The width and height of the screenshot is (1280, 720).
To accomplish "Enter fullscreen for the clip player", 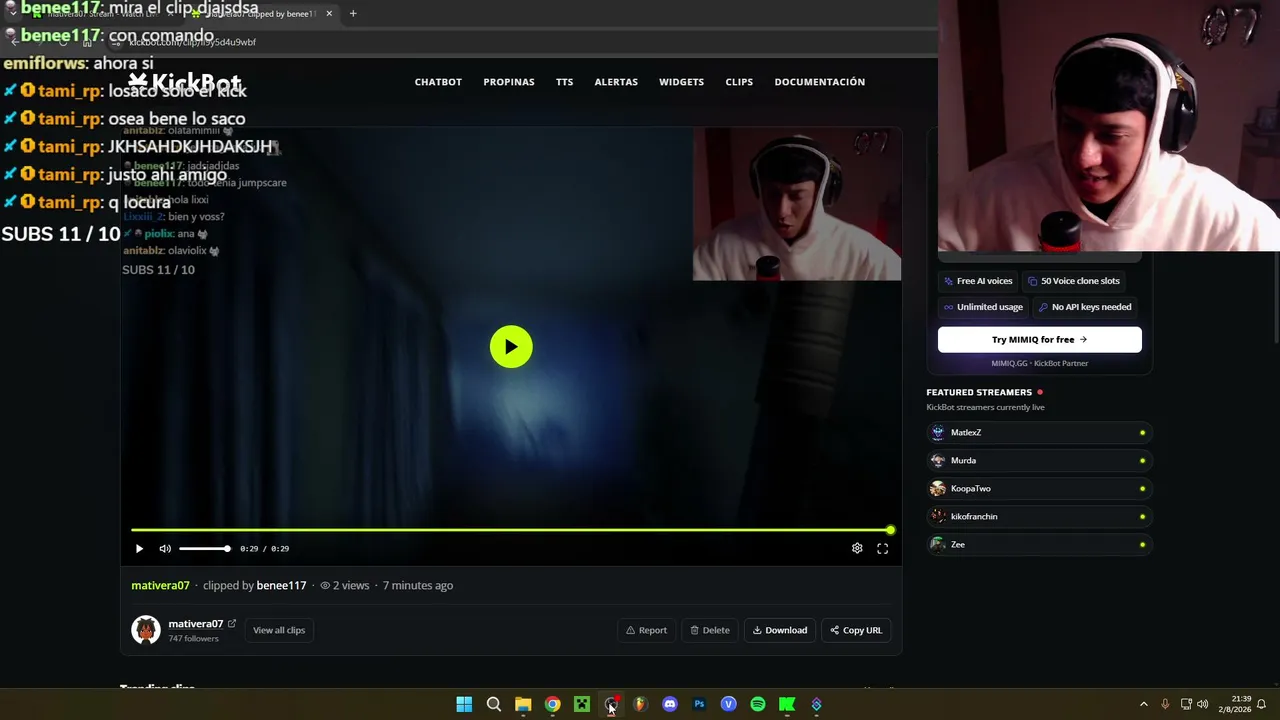I will [x=882, y=548].
